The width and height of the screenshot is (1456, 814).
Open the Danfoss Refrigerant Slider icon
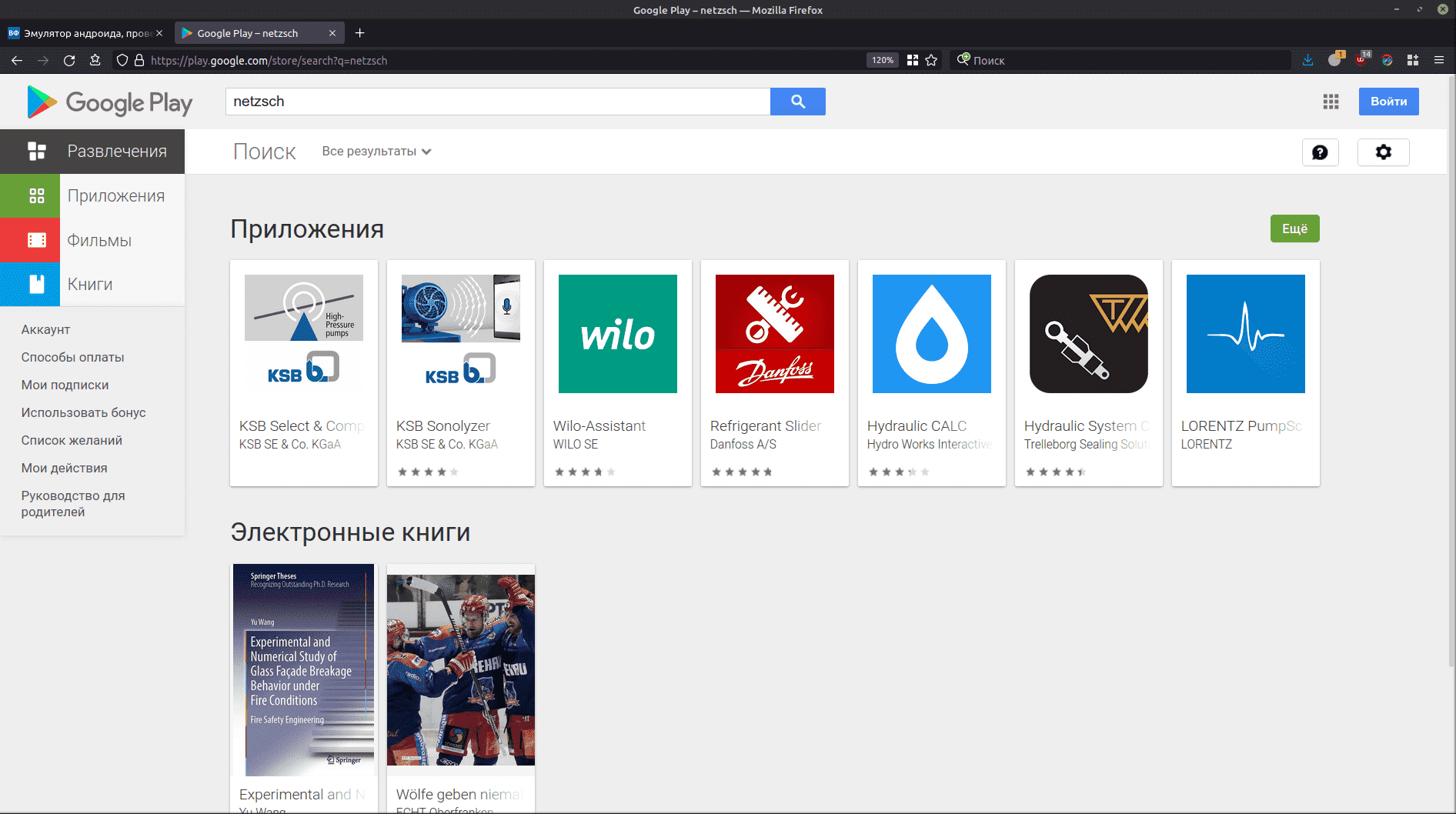tap(775, 334)
